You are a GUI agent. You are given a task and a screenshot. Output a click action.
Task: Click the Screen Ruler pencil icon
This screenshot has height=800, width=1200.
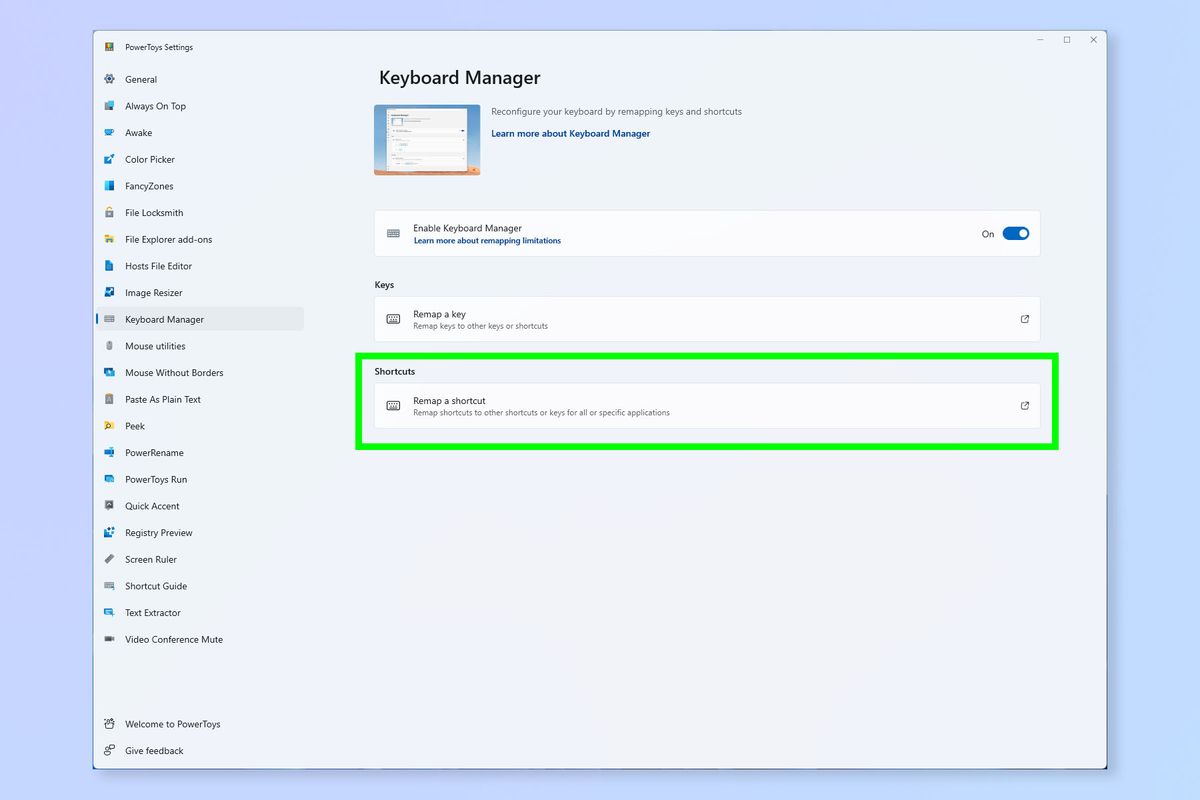pos(110,559)
